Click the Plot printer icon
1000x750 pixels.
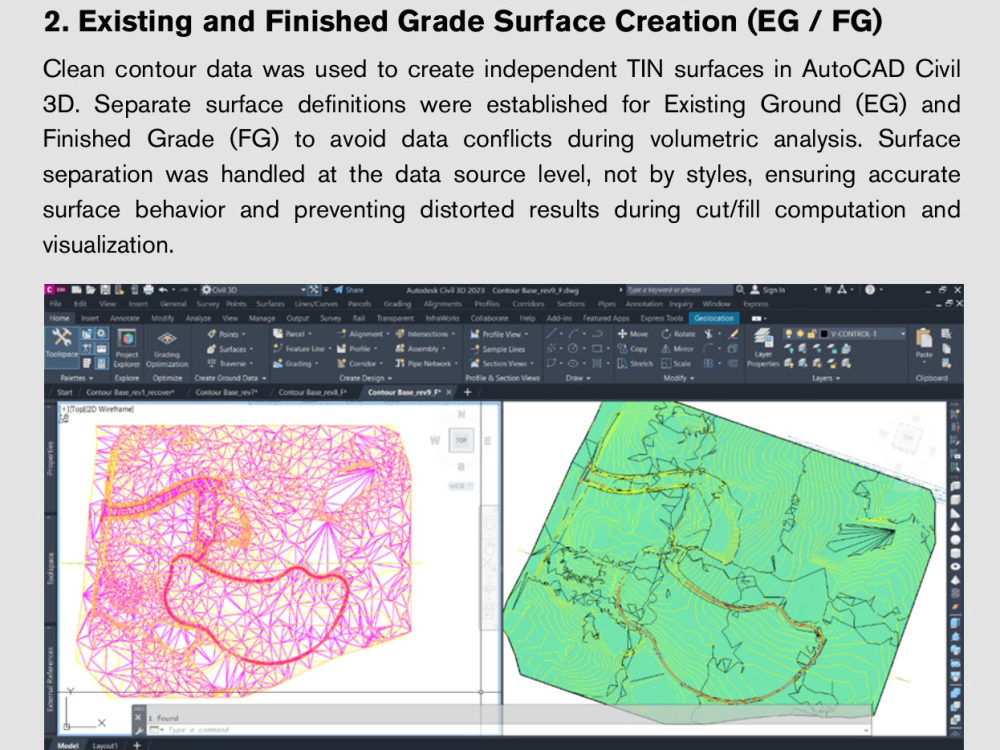click(x=148, y=290)
